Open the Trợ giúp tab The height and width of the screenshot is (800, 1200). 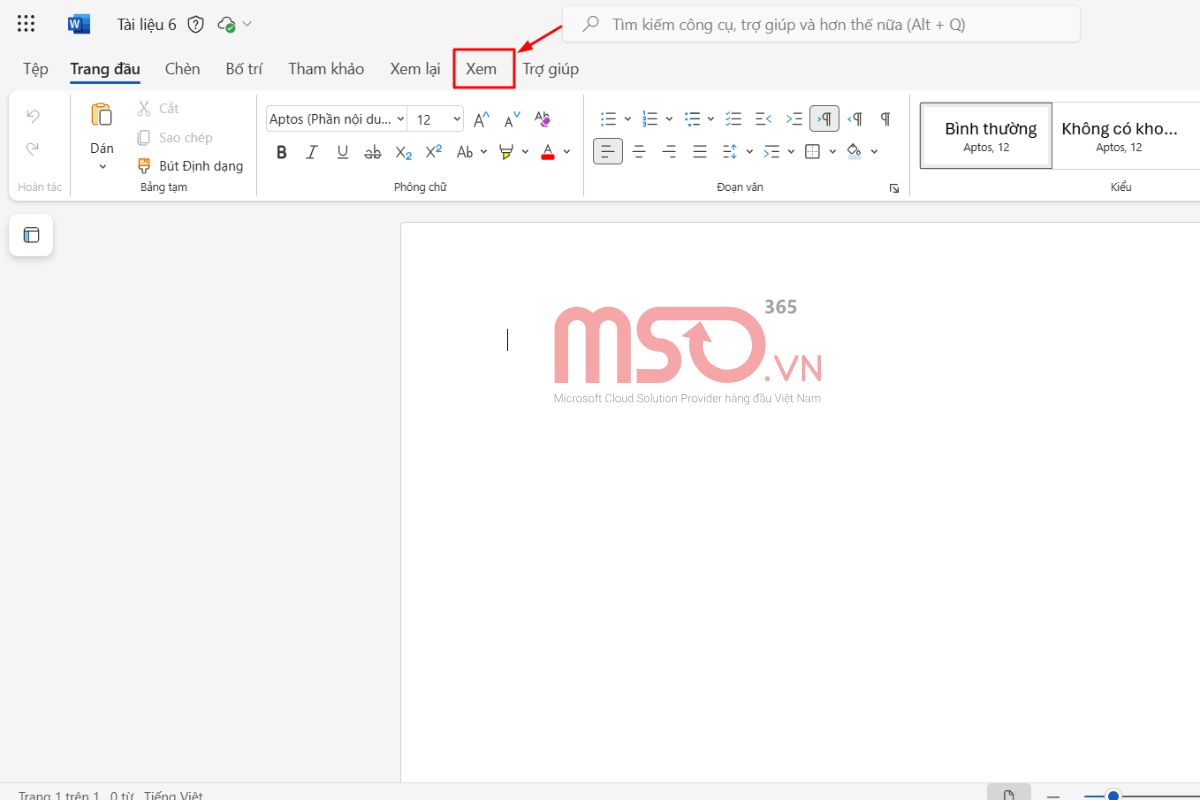551,69
